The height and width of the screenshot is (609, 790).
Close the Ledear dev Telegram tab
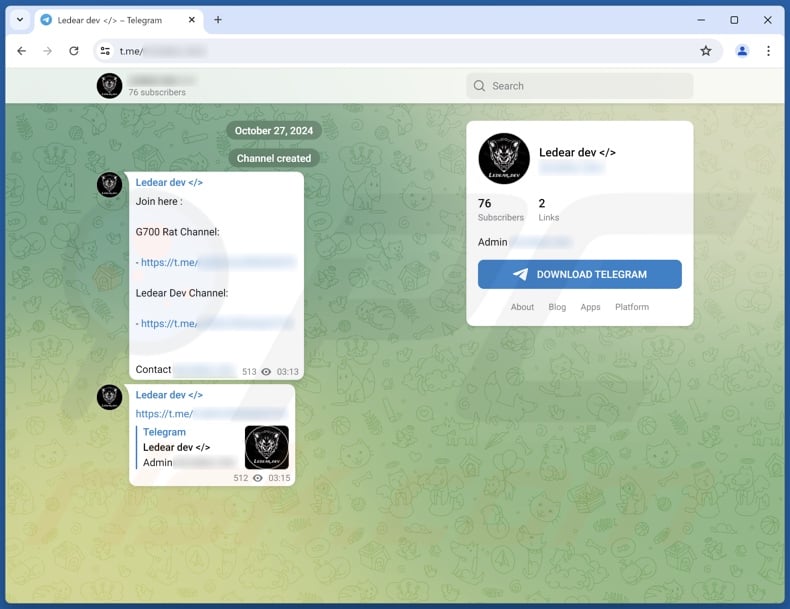191,20
